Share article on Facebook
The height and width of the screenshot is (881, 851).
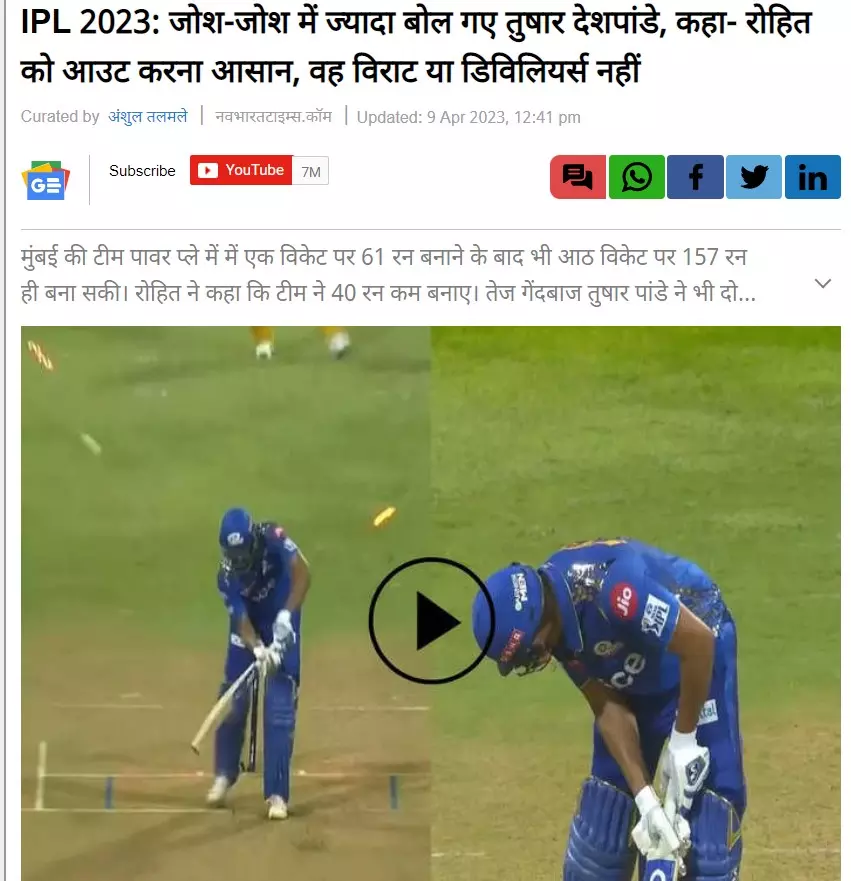pyautogui.click(x=695, y=177)
